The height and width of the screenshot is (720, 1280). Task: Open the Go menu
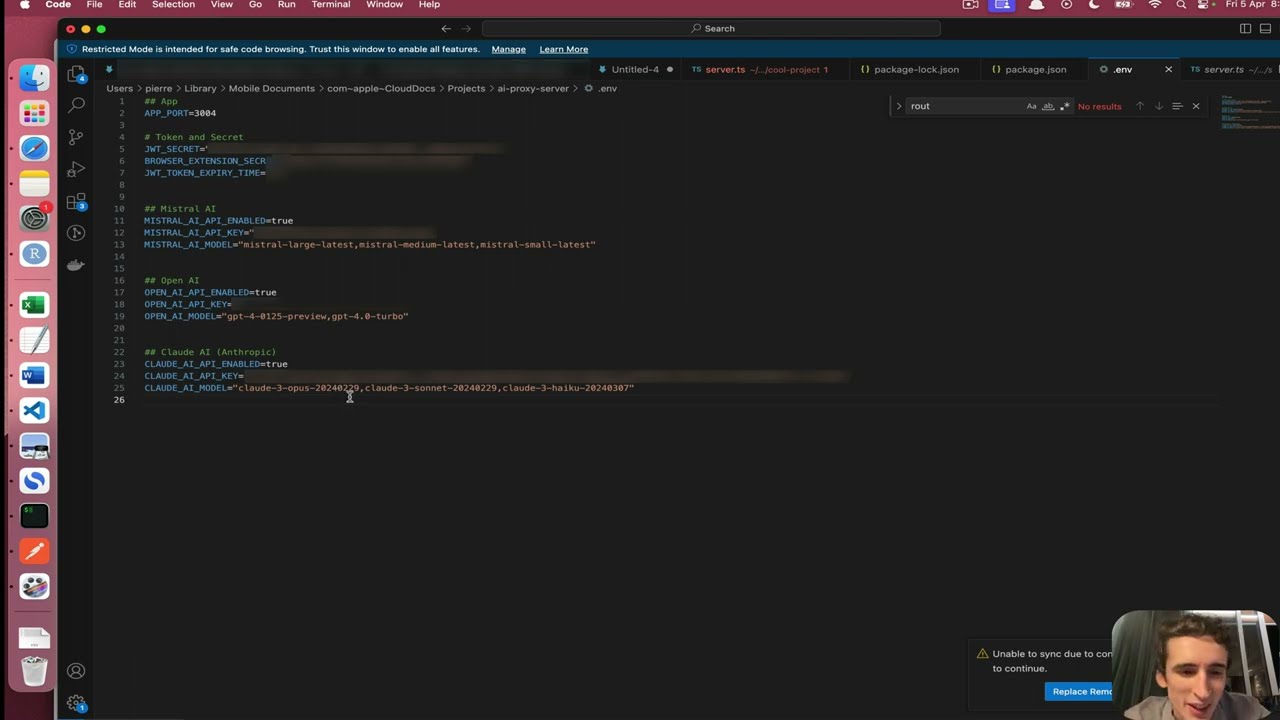(255, 5)
